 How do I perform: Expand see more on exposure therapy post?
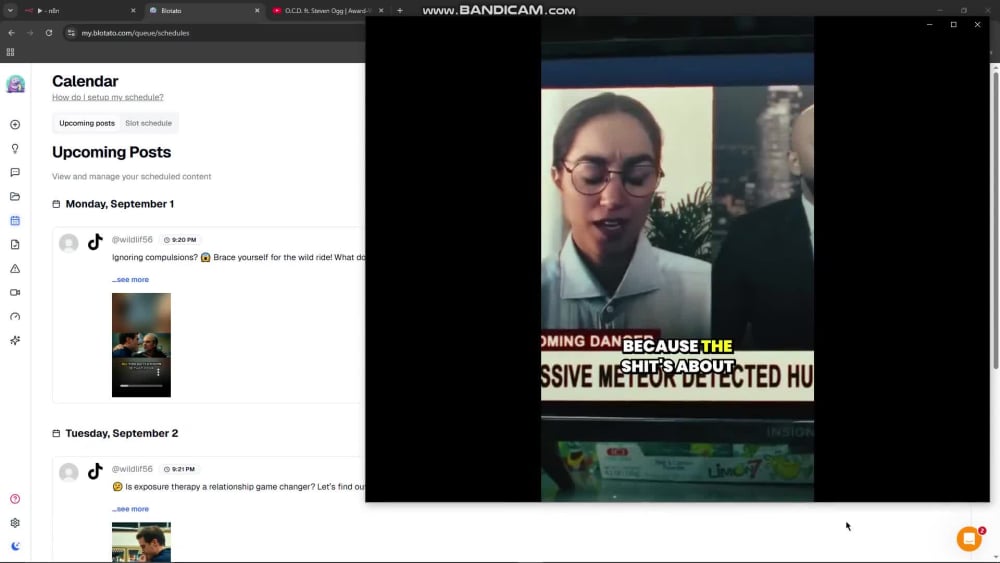tap(130, 509)
